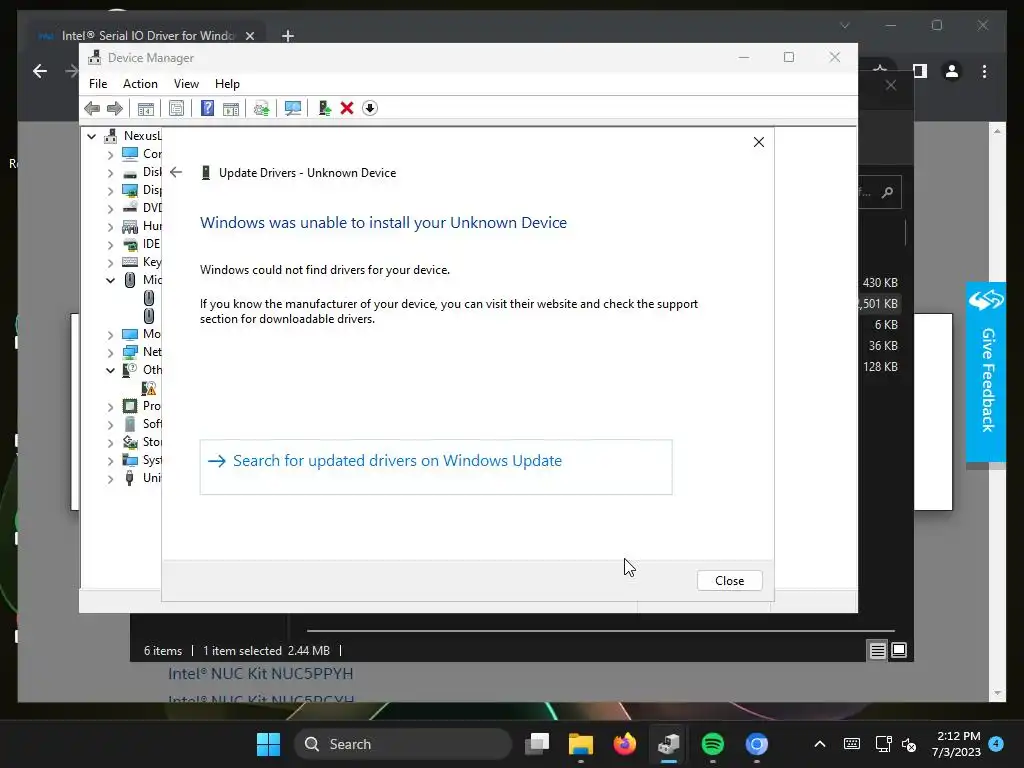Show hidden system tray icons
Screen dimensions: 1024x768
(820, 744)
